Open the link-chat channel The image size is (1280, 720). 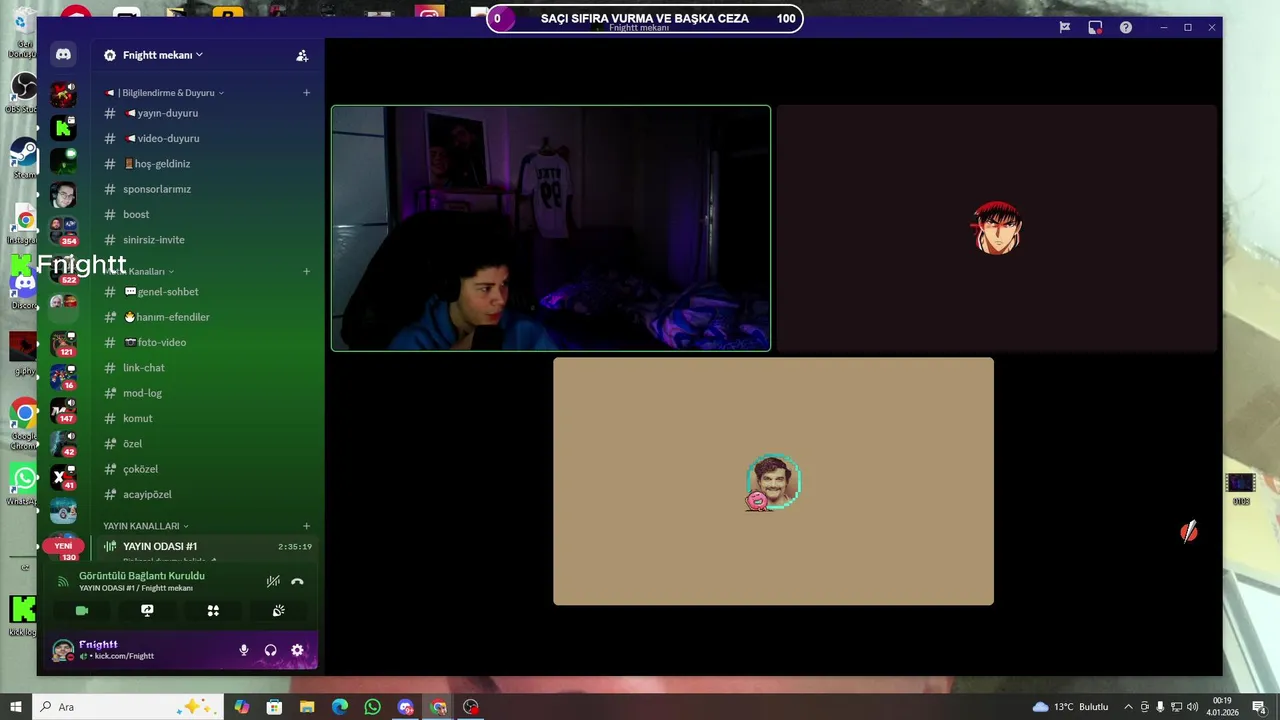(207, 368)
